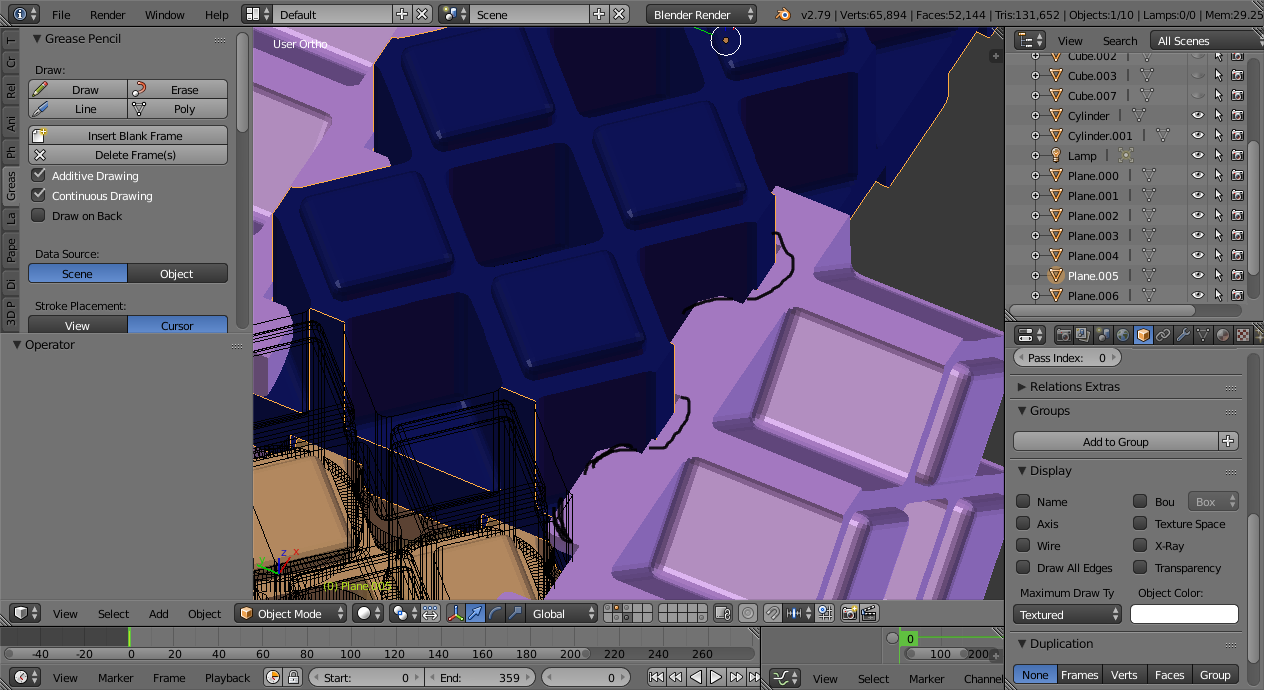
Task: Click Insert Blank Frame button
Action: [128, 136]
